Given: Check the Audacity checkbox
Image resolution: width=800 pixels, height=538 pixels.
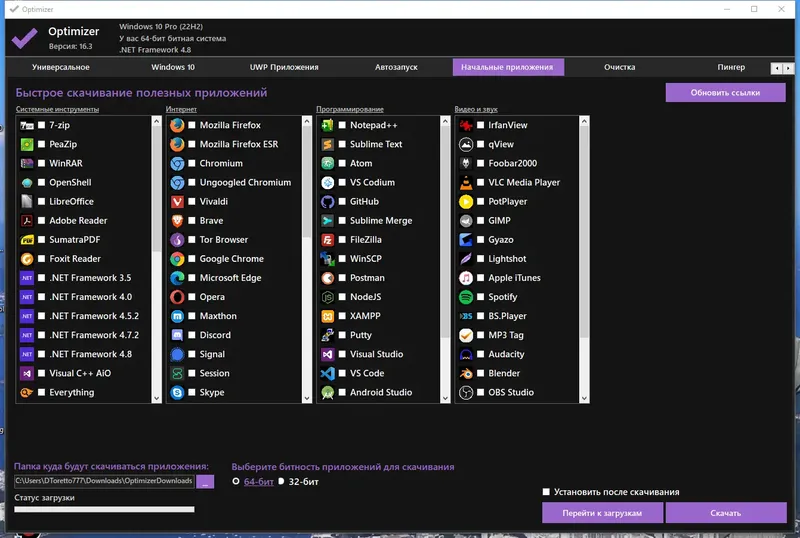Looking at the screenshot, I should tap(481, 354).
